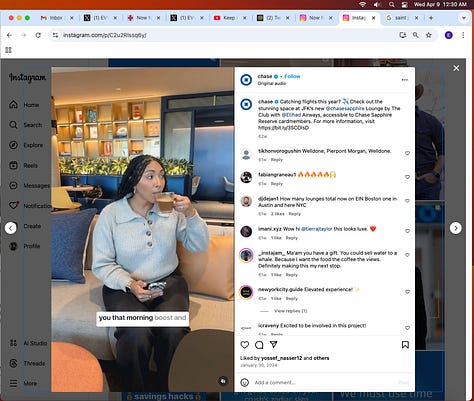Like djdejan1's comment
Viewport: 474px width, 401px height.
(x=407, y=201)
